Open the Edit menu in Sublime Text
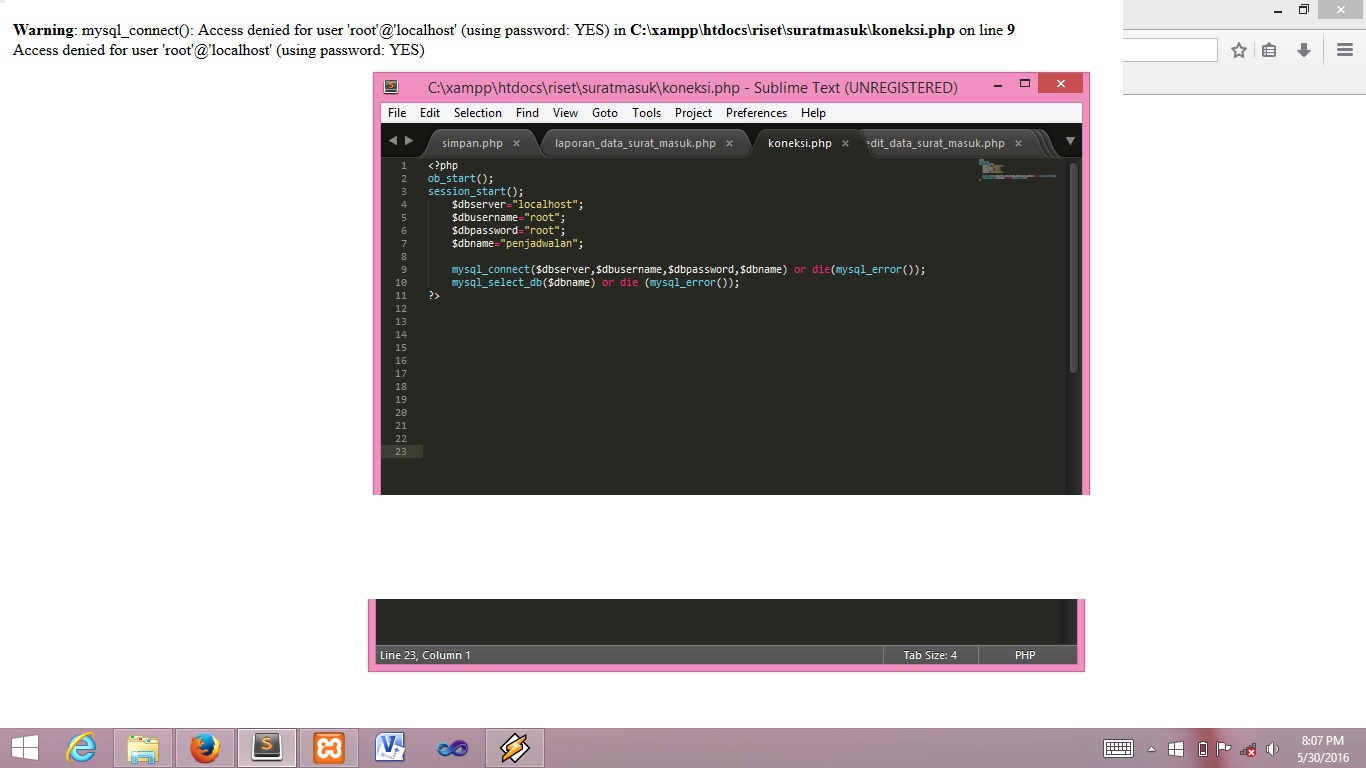 430,113
